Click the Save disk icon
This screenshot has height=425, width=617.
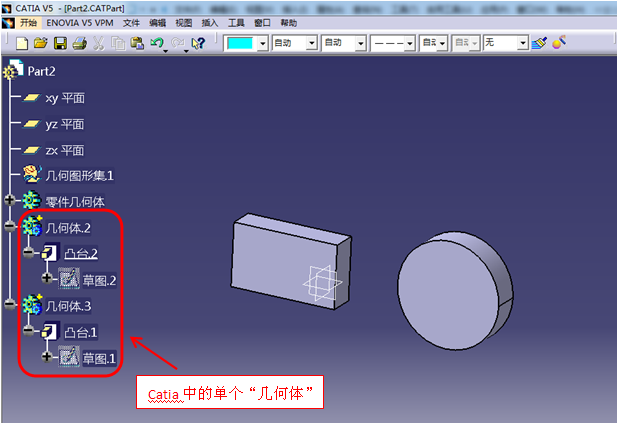pyautogui.click(x=59, y=43)
